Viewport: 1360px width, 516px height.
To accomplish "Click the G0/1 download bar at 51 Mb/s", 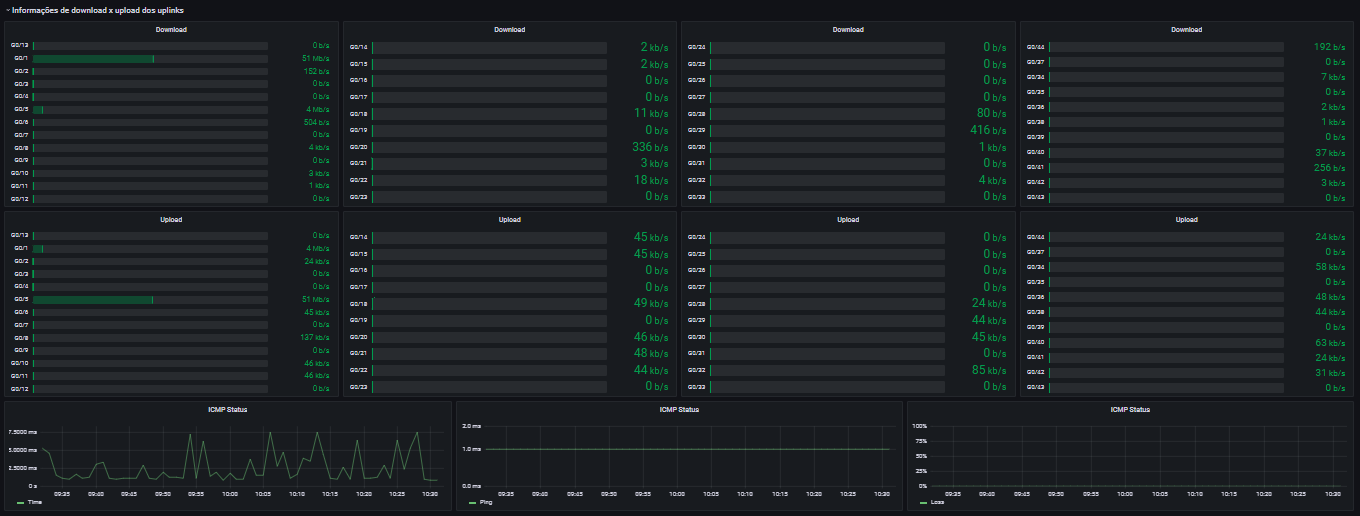I will pyautogui.click(x=93, y=59).
